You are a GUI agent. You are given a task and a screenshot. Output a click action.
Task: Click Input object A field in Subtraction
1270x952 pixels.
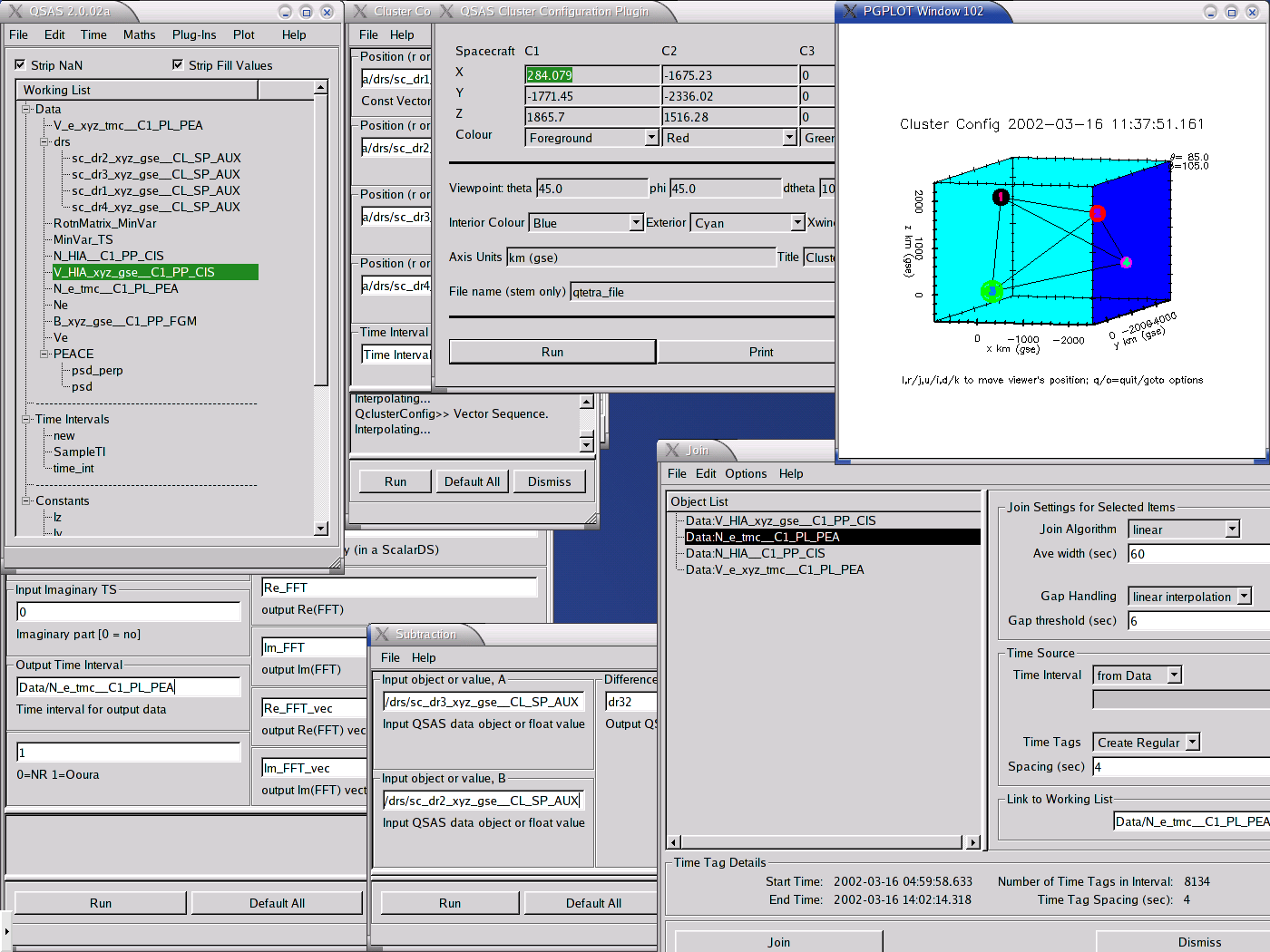tap(483, 702)
